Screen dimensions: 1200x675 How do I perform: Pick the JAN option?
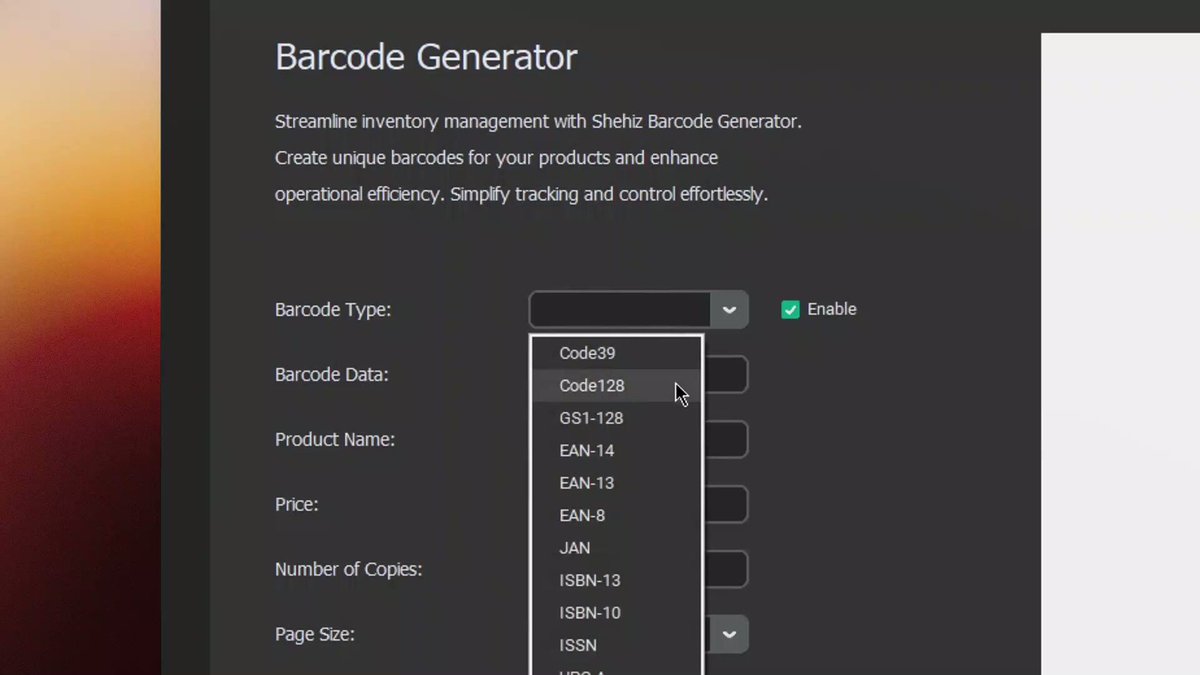[x=616, y=548]
